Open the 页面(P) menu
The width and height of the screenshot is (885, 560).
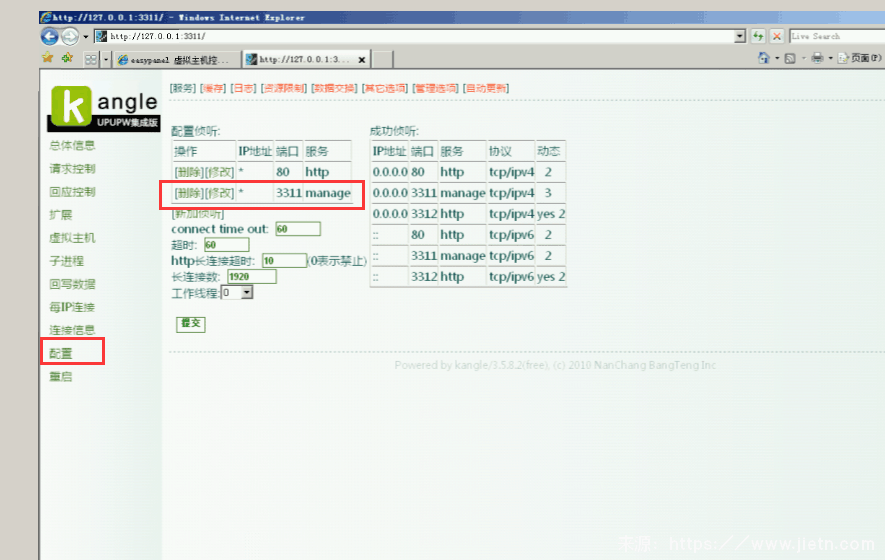pos(861,58)
